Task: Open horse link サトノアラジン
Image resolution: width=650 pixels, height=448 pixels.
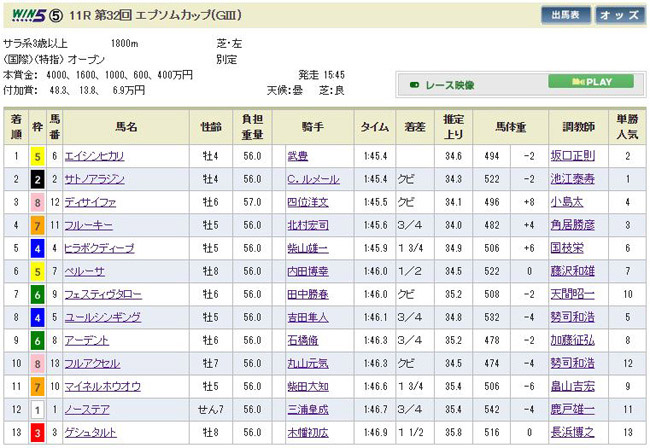Action: pos(92,179)
